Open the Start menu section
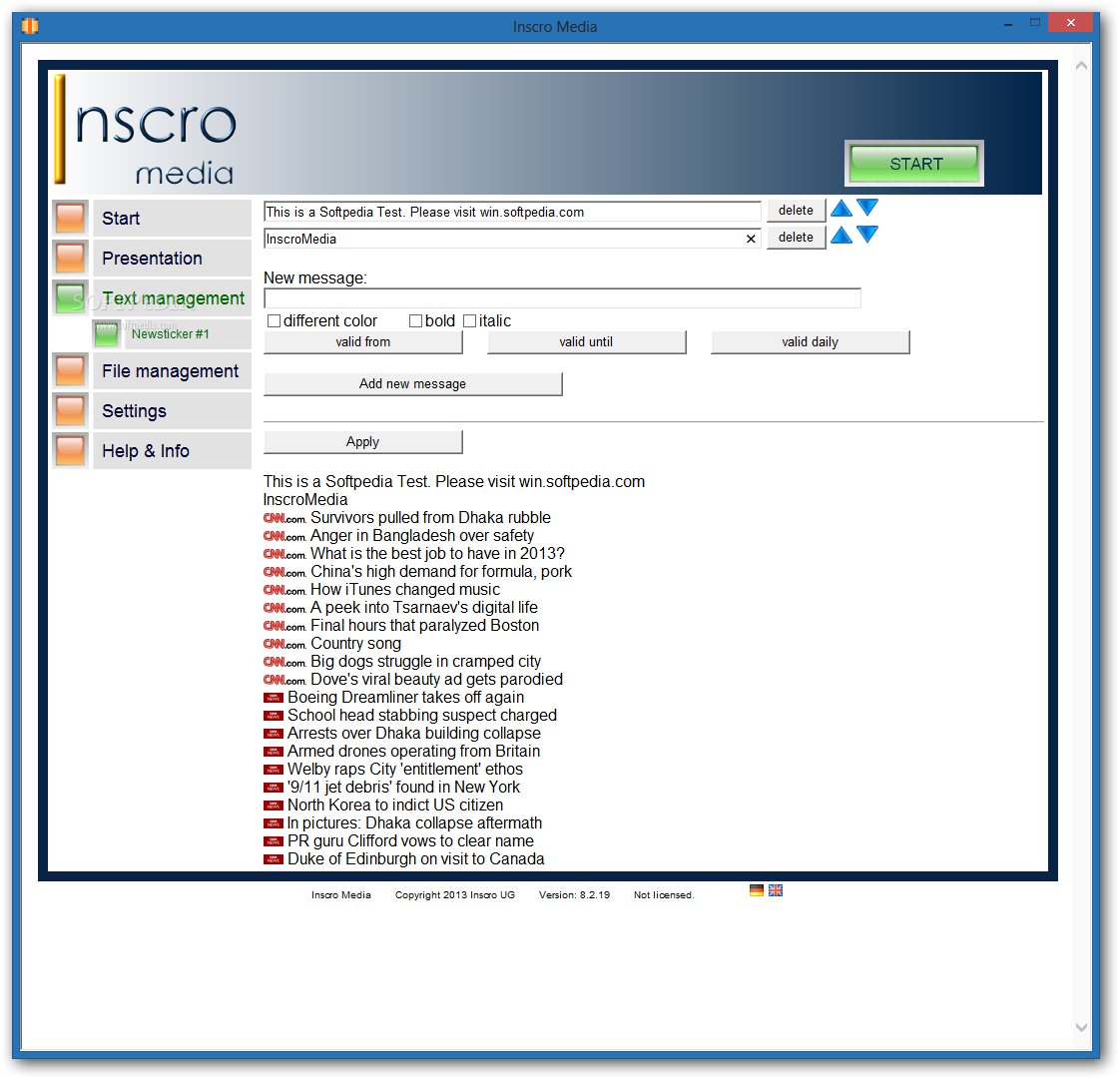This screenshot has height=1079, width=1120. pos(172,218)
